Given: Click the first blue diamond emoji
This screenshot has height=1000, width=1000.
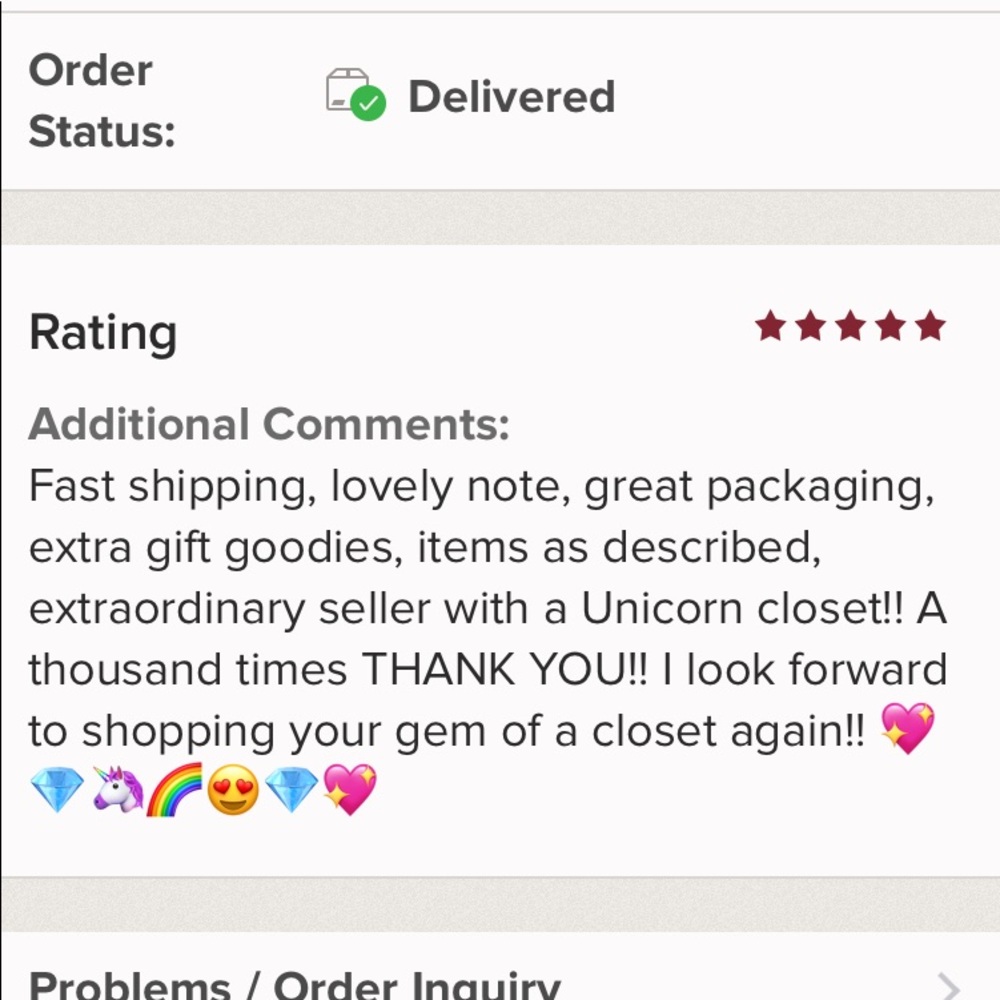Looking at the screenshot, I should [x=57, y=790].
